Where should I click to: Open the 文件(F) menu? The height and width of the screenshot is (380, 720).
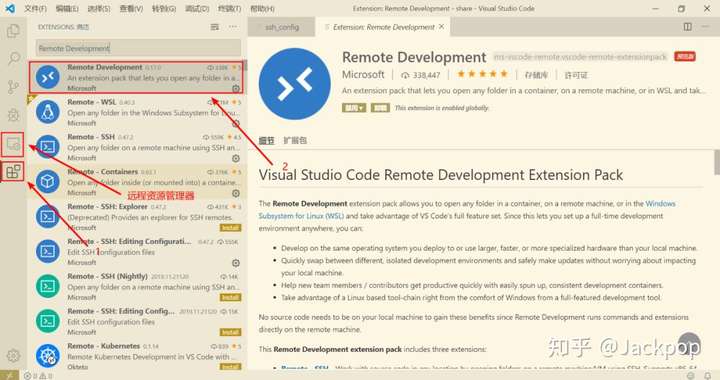35,8
